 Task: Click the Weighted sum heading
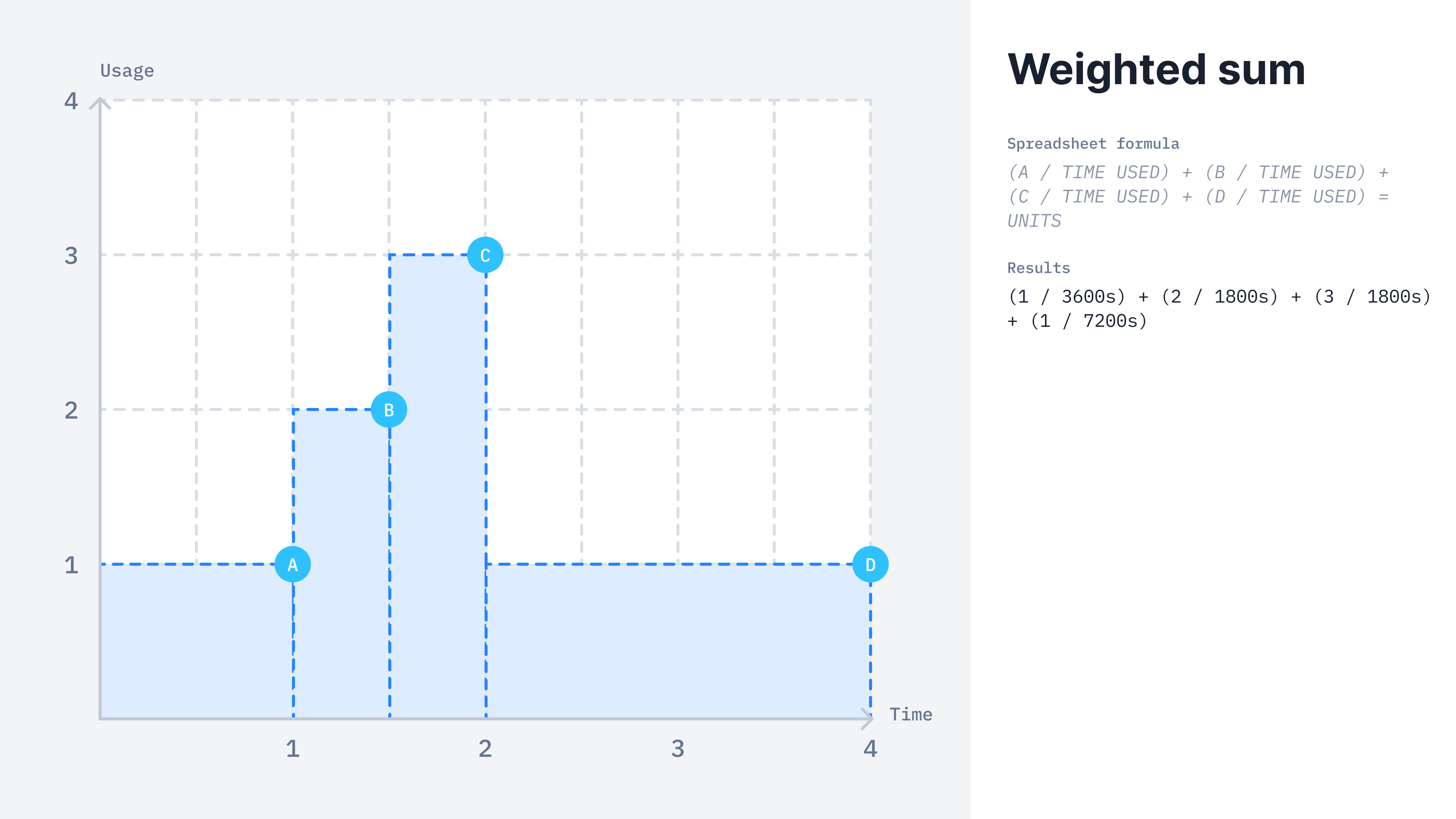click(1156, 69)
